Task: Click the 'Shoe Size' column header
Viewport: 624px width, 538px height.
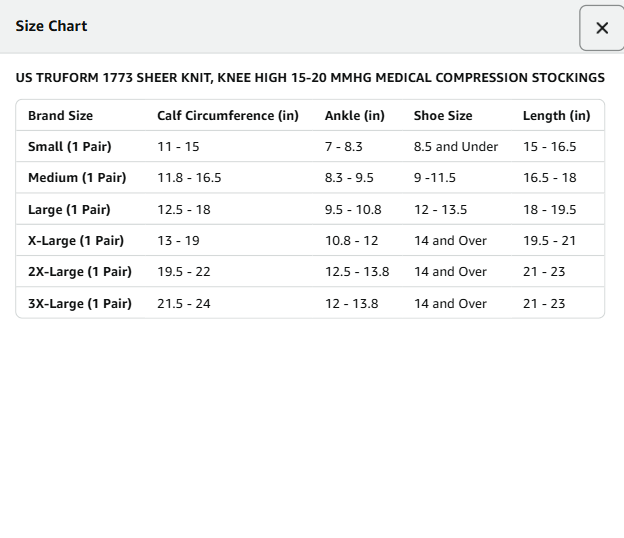Action: [x=443, y=116]
